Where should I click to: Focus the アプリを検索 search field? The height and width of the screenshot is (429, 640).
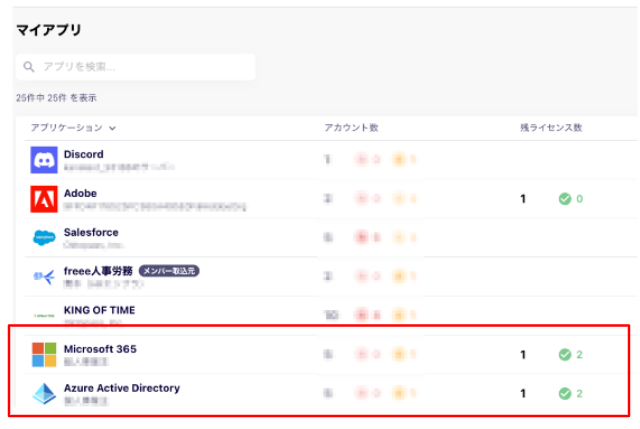click(x=136, y=67)
